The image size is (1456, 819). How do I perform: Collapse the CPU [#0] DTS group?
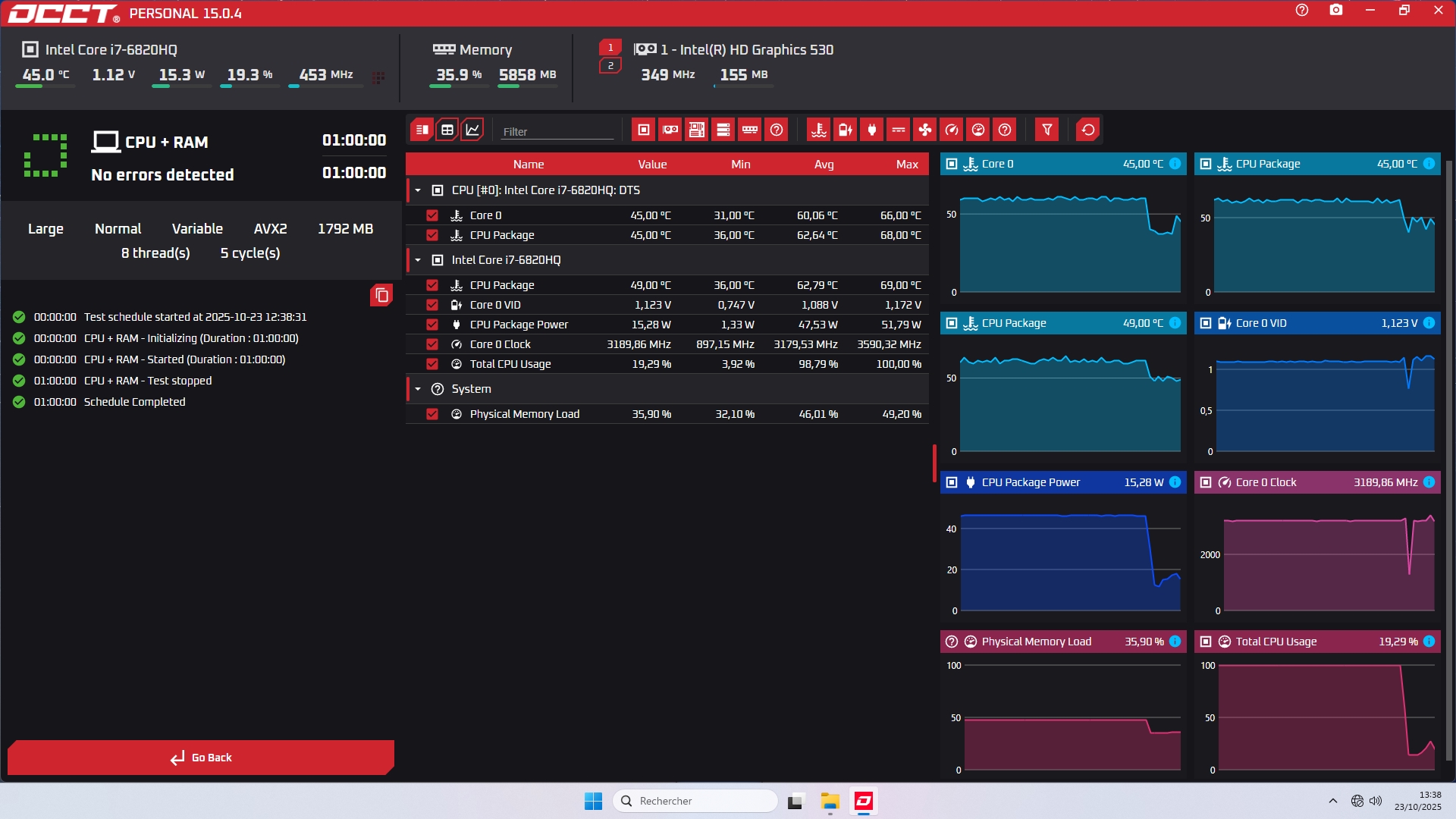click(x=418, y=190)
